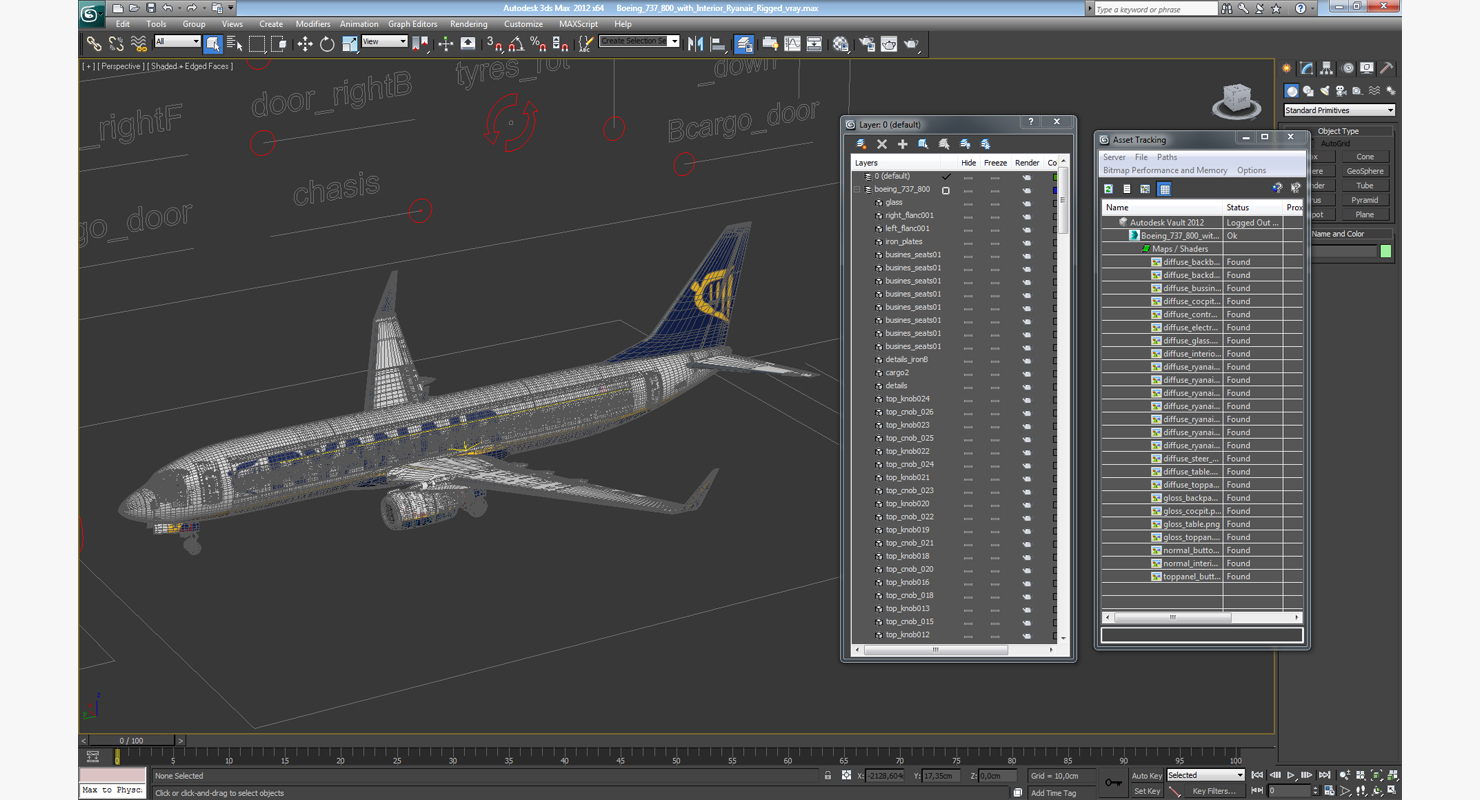This screenshot has width=1480, height=800.
Task: Click green color swatch of 0 (default) layer
Action: point(1054,176)
